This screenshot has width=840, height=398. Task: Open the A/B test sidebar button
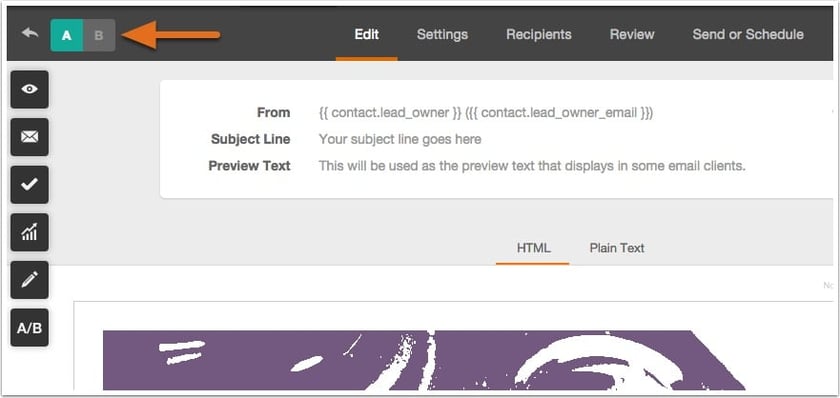[29, 328]
